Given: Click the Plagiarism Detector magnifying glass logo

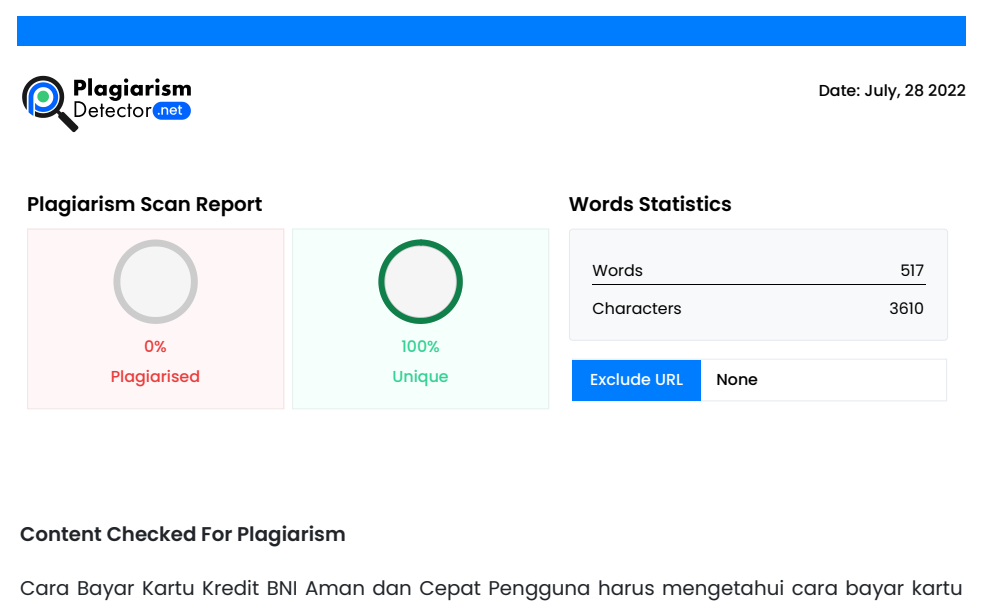Looking at the screenshot, I should 50,103.
